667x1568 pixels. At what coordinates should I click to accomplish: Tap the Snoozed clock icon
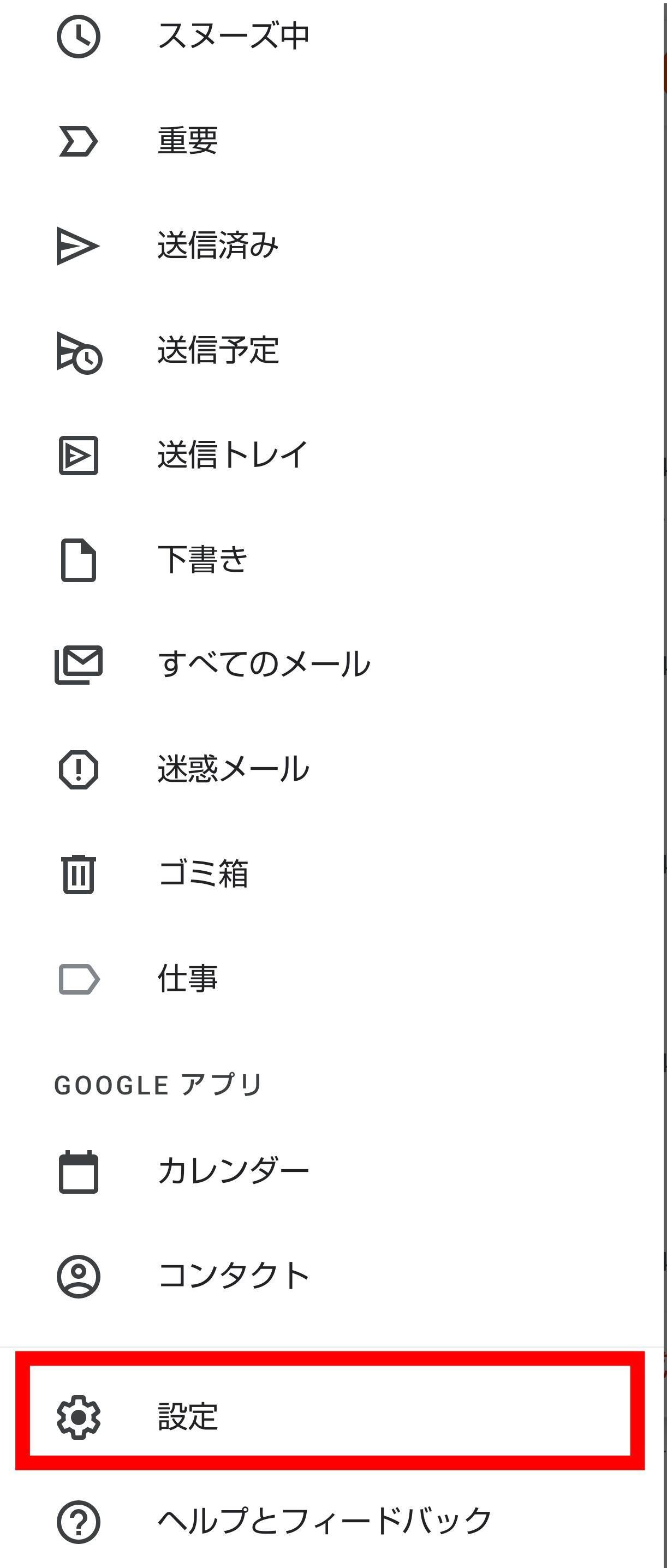78,37
